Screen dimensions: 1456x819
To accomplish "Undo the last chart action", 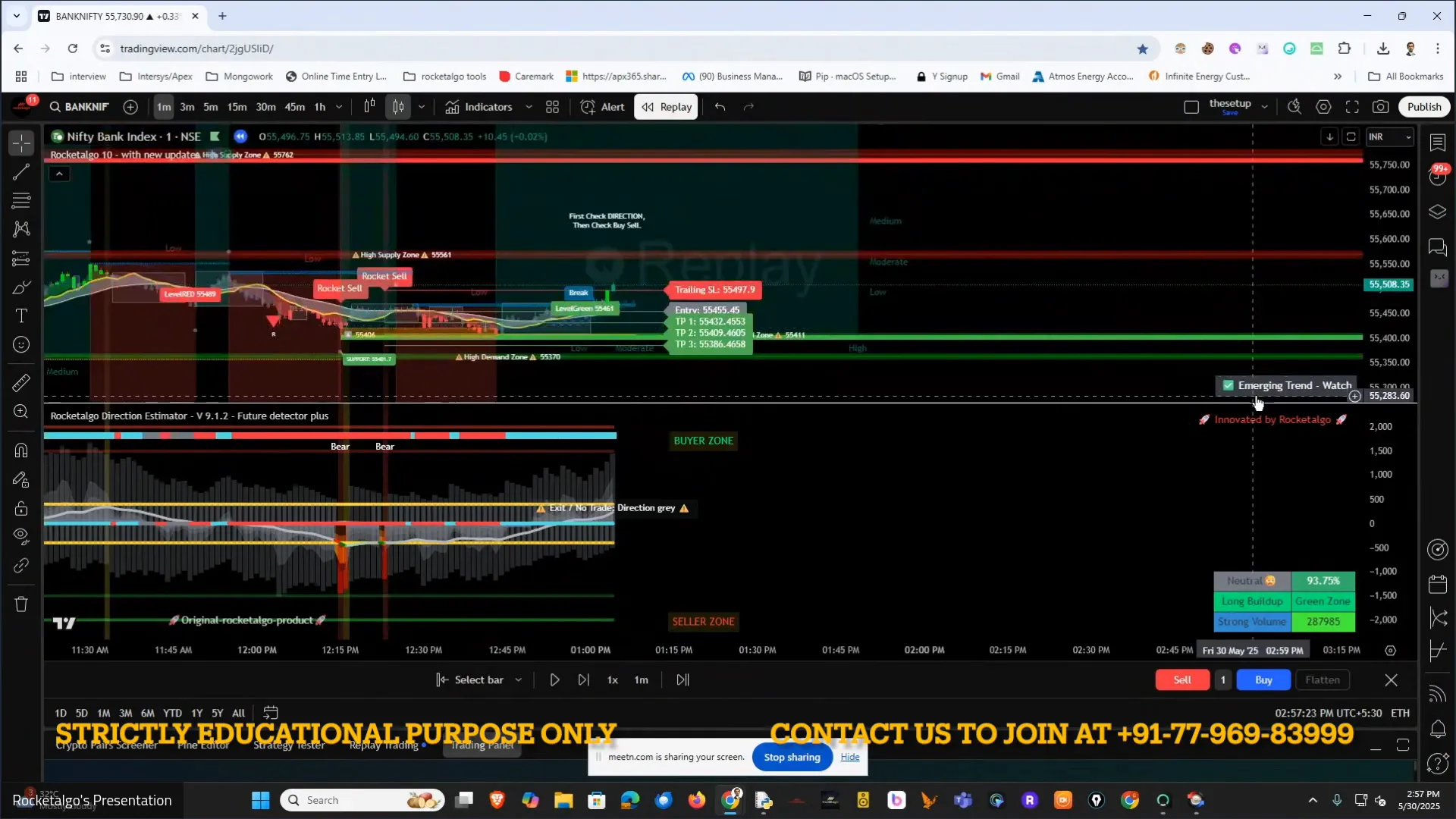I will [x=720, y=107].
